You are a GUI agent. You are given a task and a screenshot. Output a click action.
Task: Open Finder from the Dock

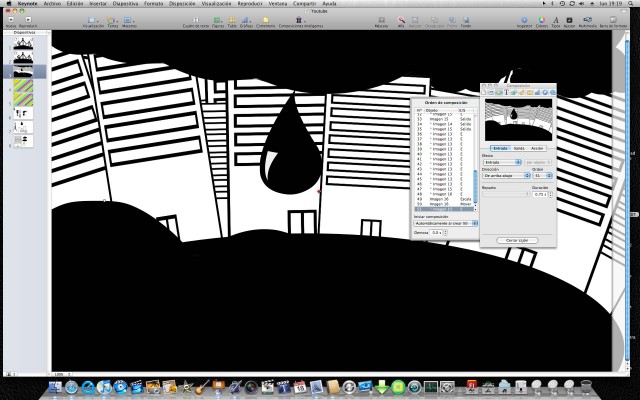pyautogui.click(x=55, y=387)
